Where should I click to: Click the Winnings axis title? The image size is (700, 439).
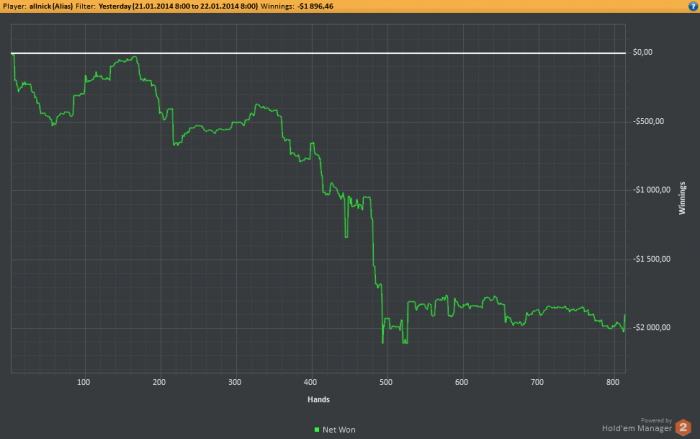[x=682, y=198]
